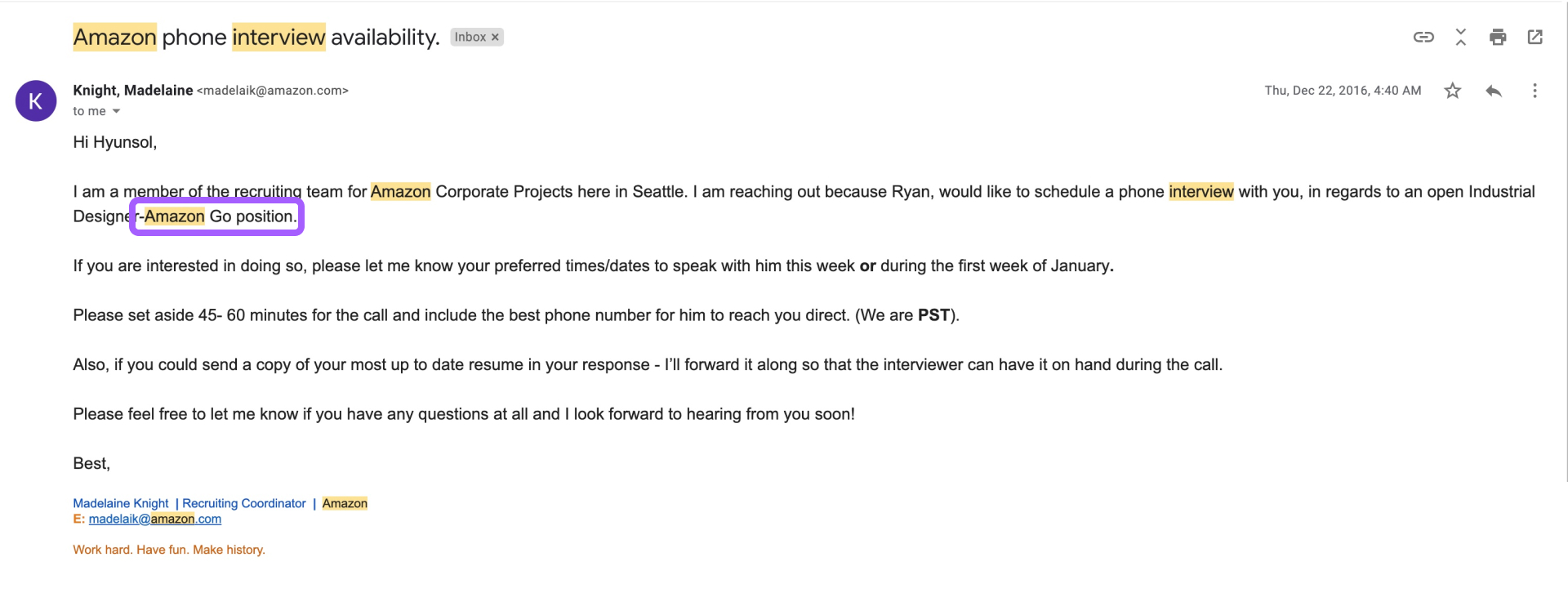Expand the 'to me' recipient details arrow

coord(116,111)
